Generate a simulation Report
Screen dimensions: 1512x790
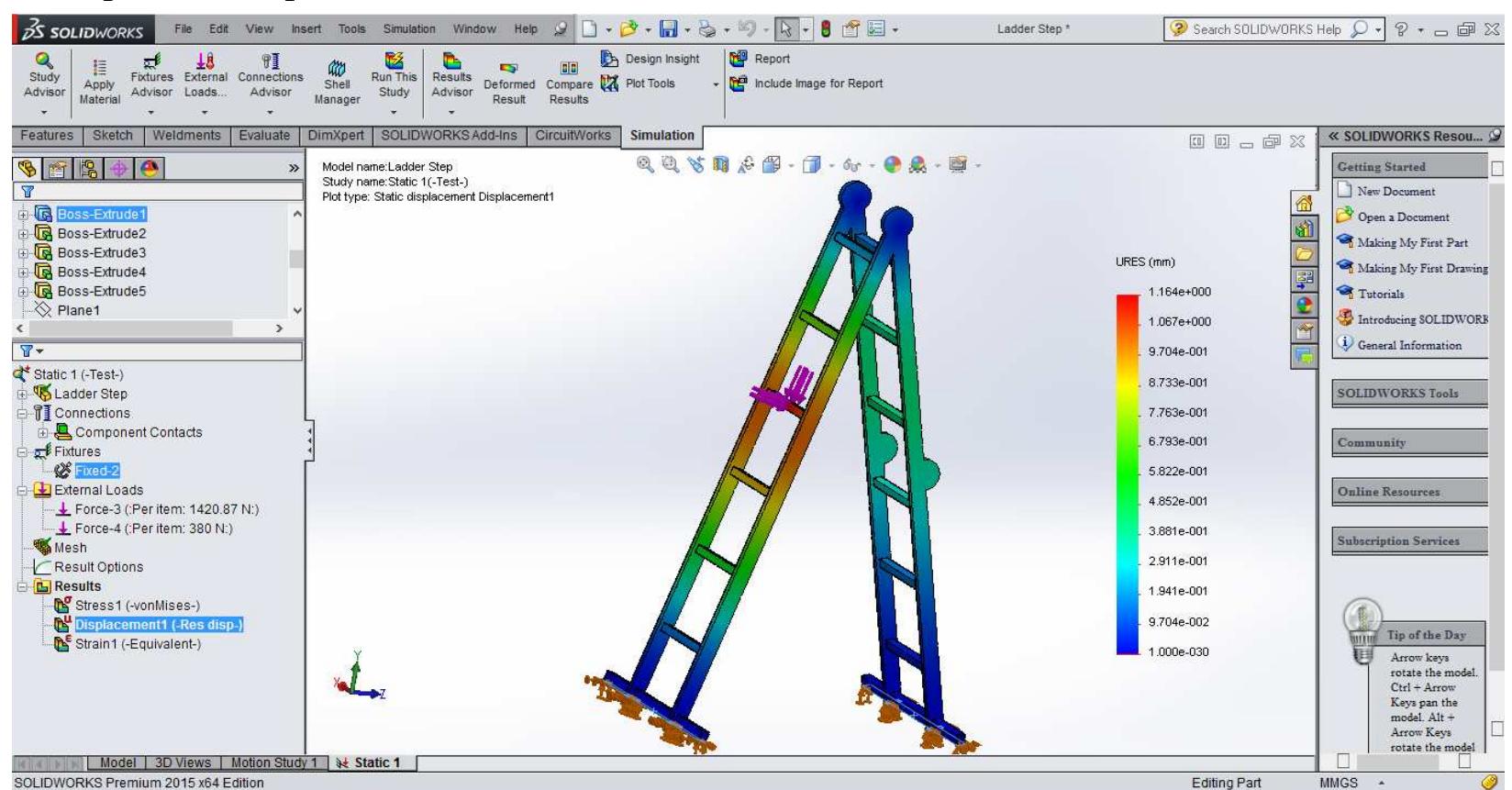pyautogui.click(x=760, y=59)
